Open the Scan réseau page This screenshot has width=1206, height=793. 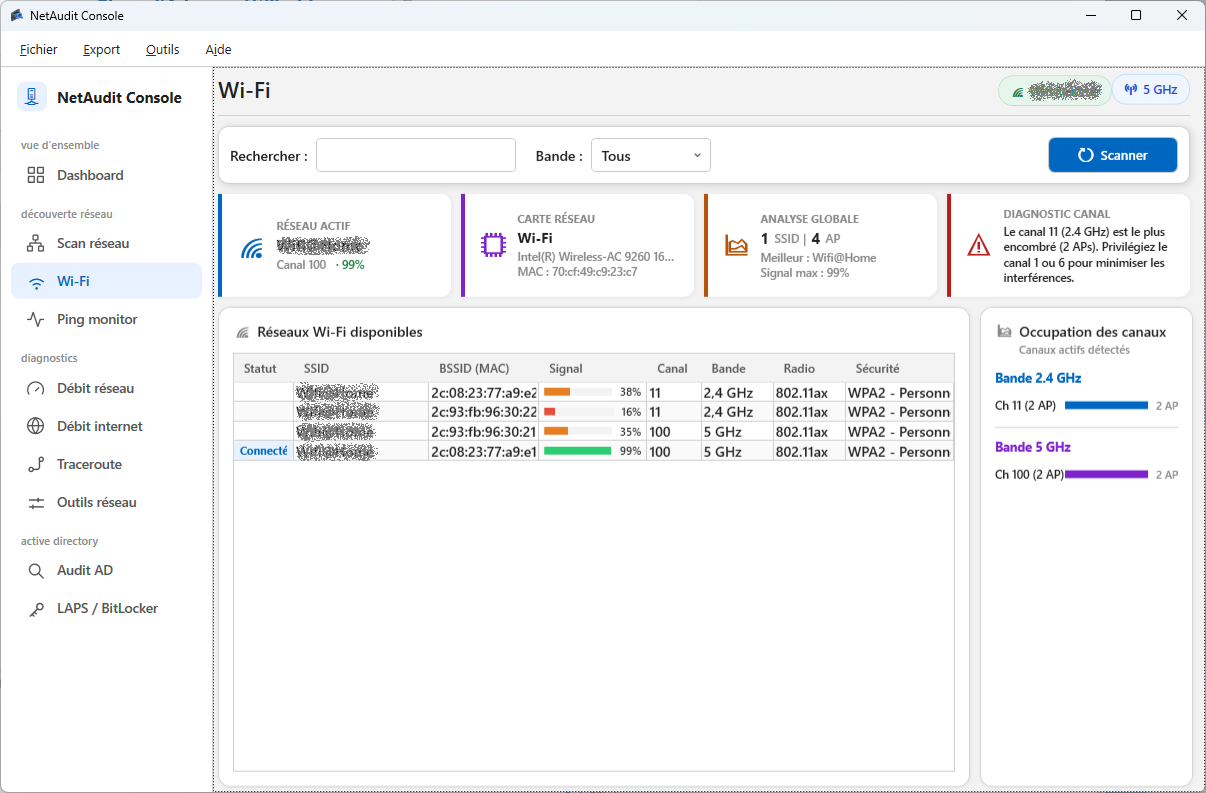click(x=106, y=243)
